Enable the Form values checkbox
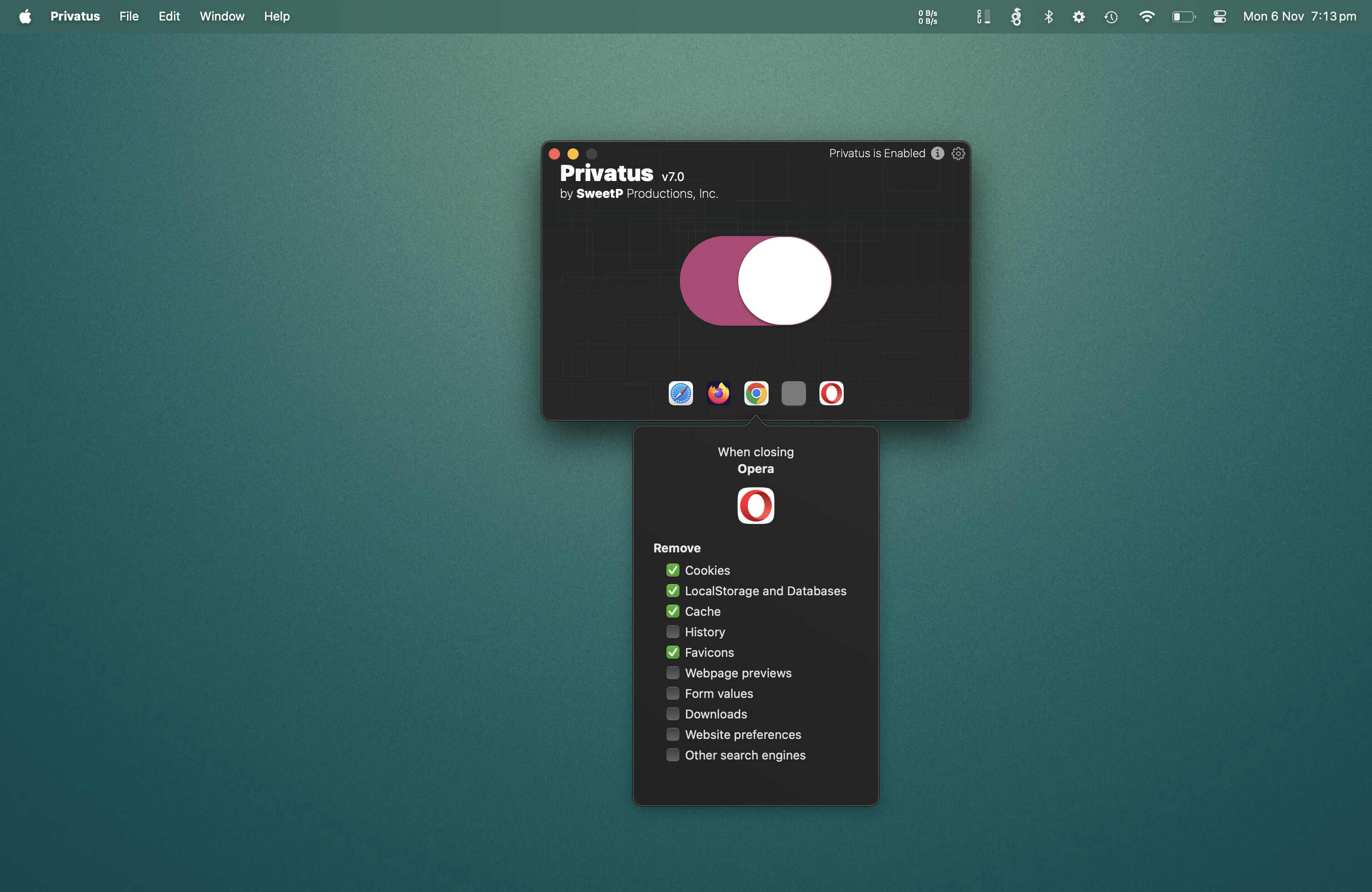Image resolution: width=1372 pixels, height=892 pixels. tap(673, 693)
